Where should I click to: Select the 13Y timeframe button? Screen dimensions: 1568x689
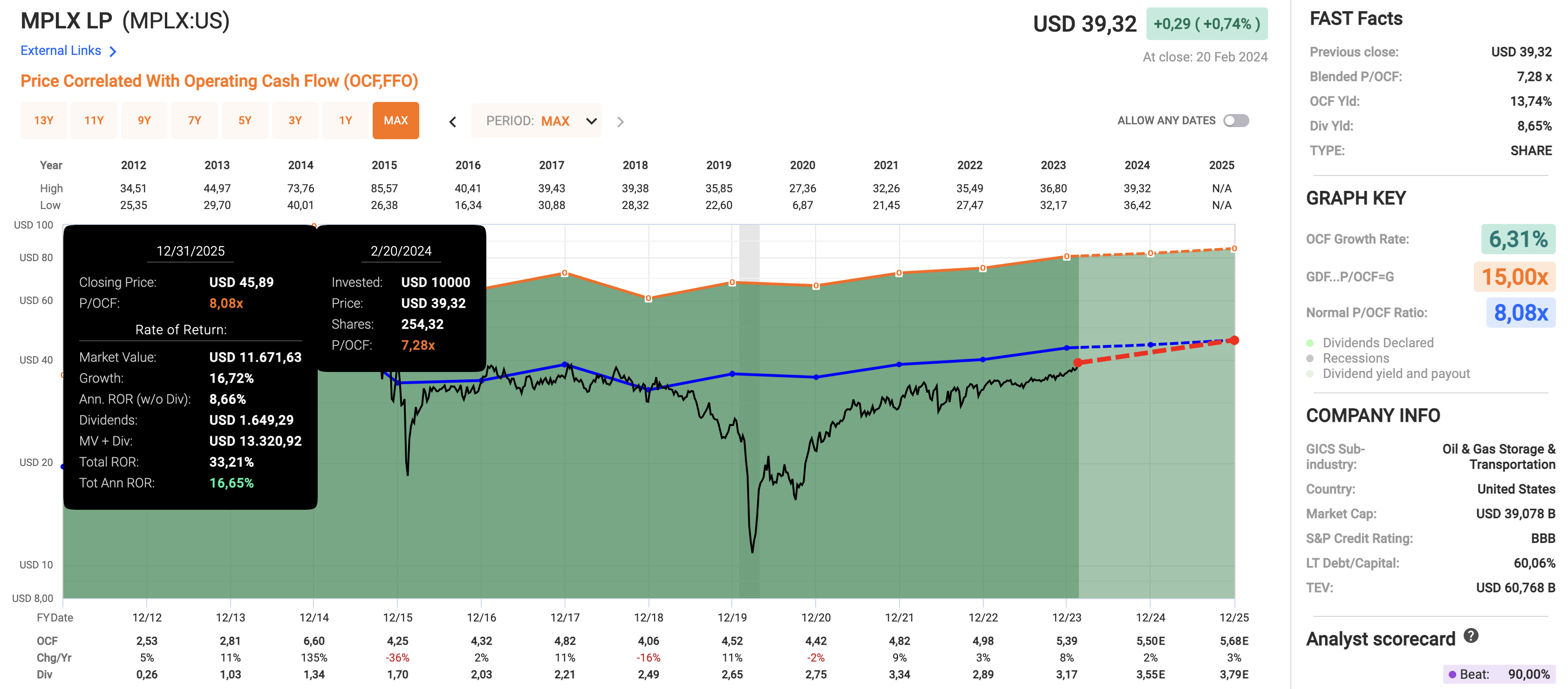[43, 121]
